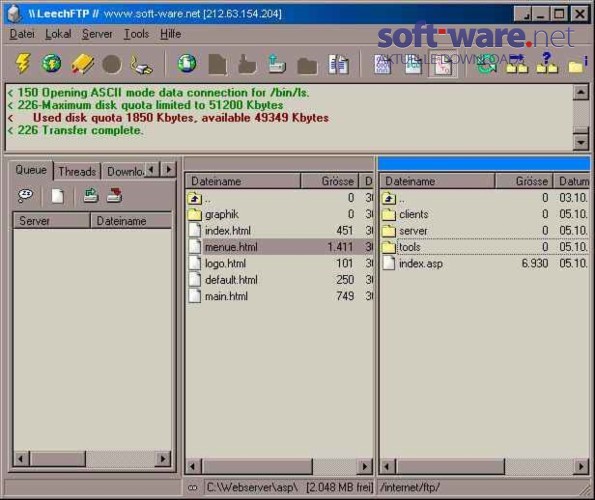The width and height of the screenshot is (595, 500).
Task: Select menue.html in local list
Action: tap(231, 247)
